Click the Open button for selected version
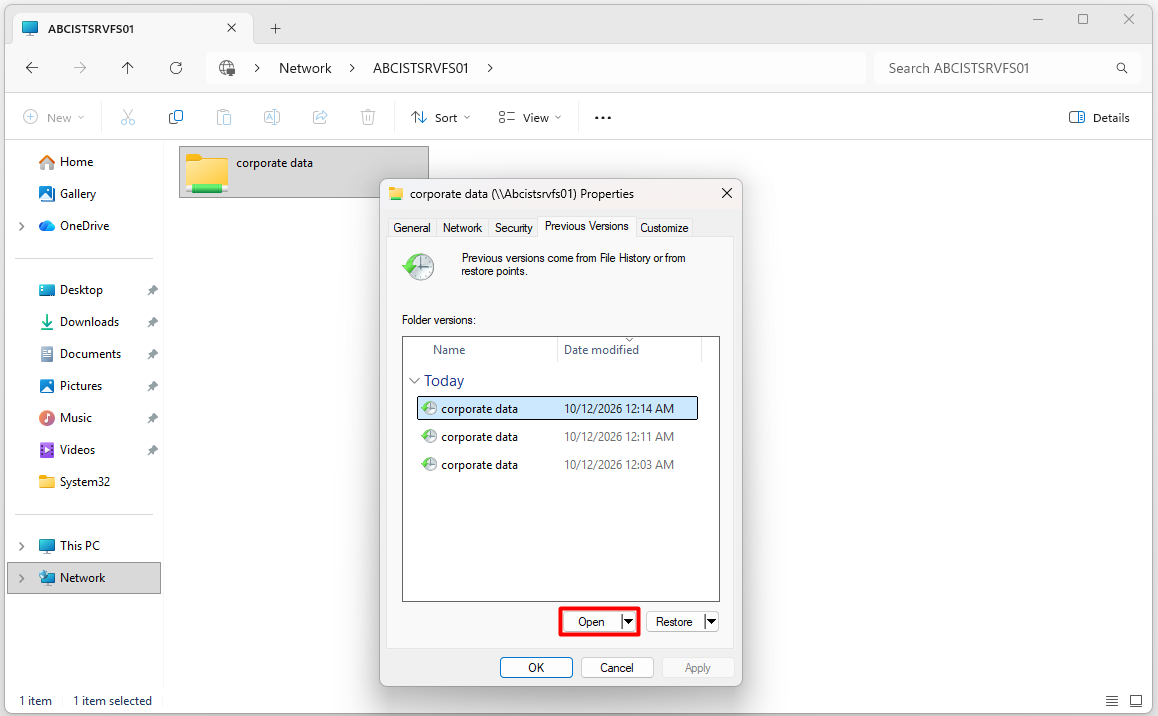Image resolution: width=1158 pixels, height=716 pixels. pos(591,622)
